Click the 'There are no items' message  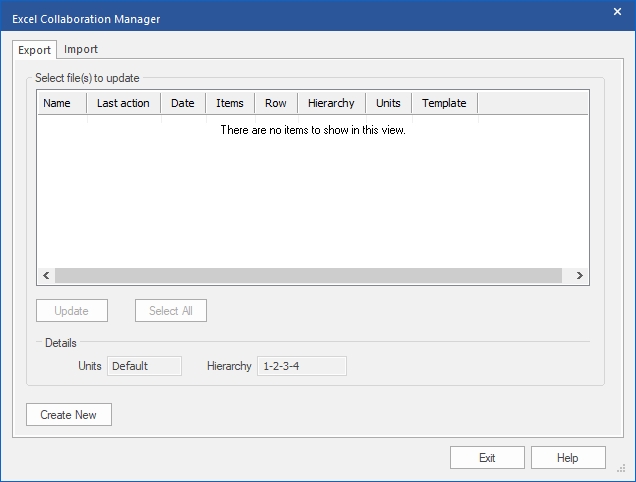313,130
